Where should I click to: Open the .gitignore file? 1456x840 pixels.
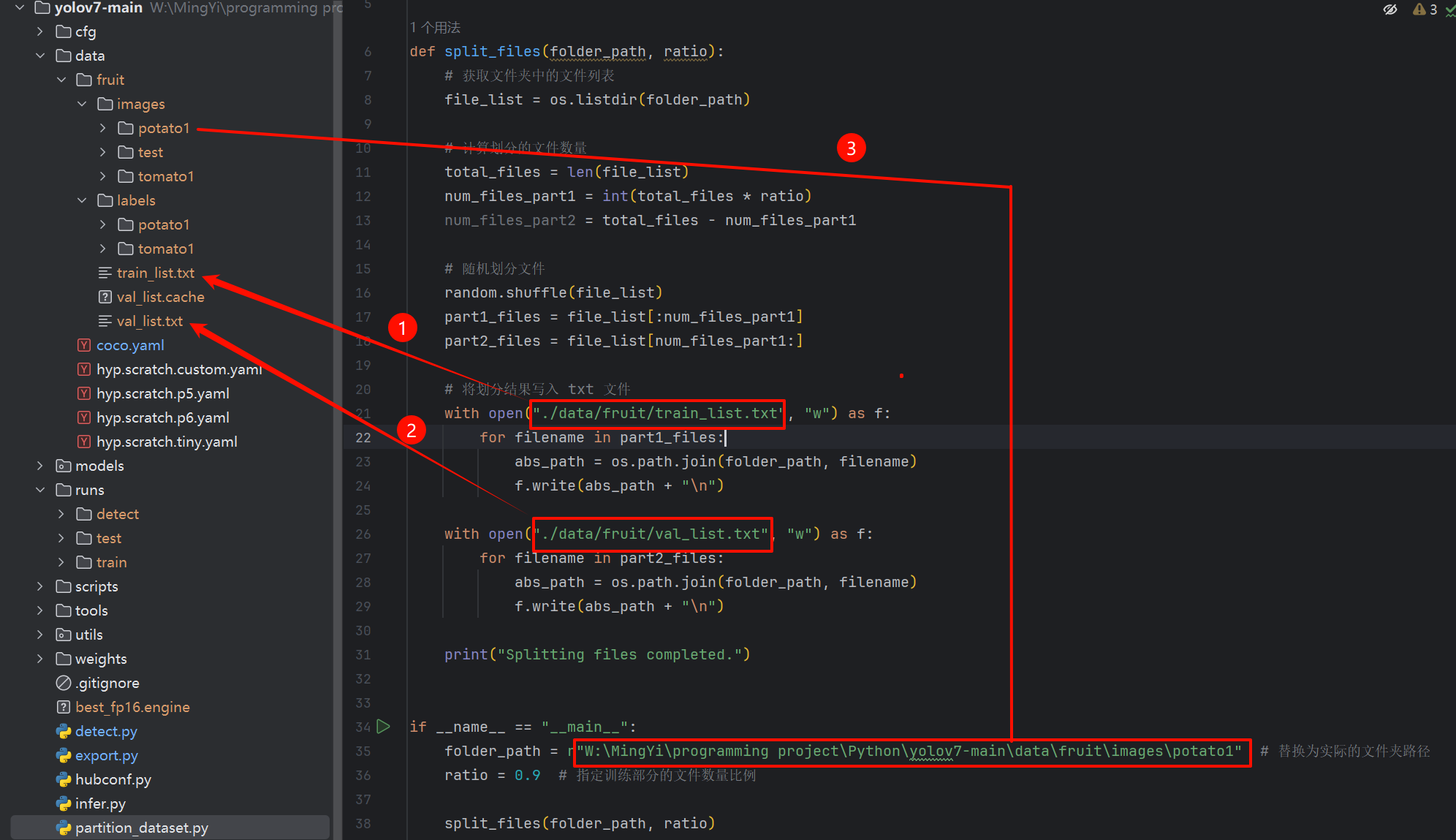(x=107, y=683)
